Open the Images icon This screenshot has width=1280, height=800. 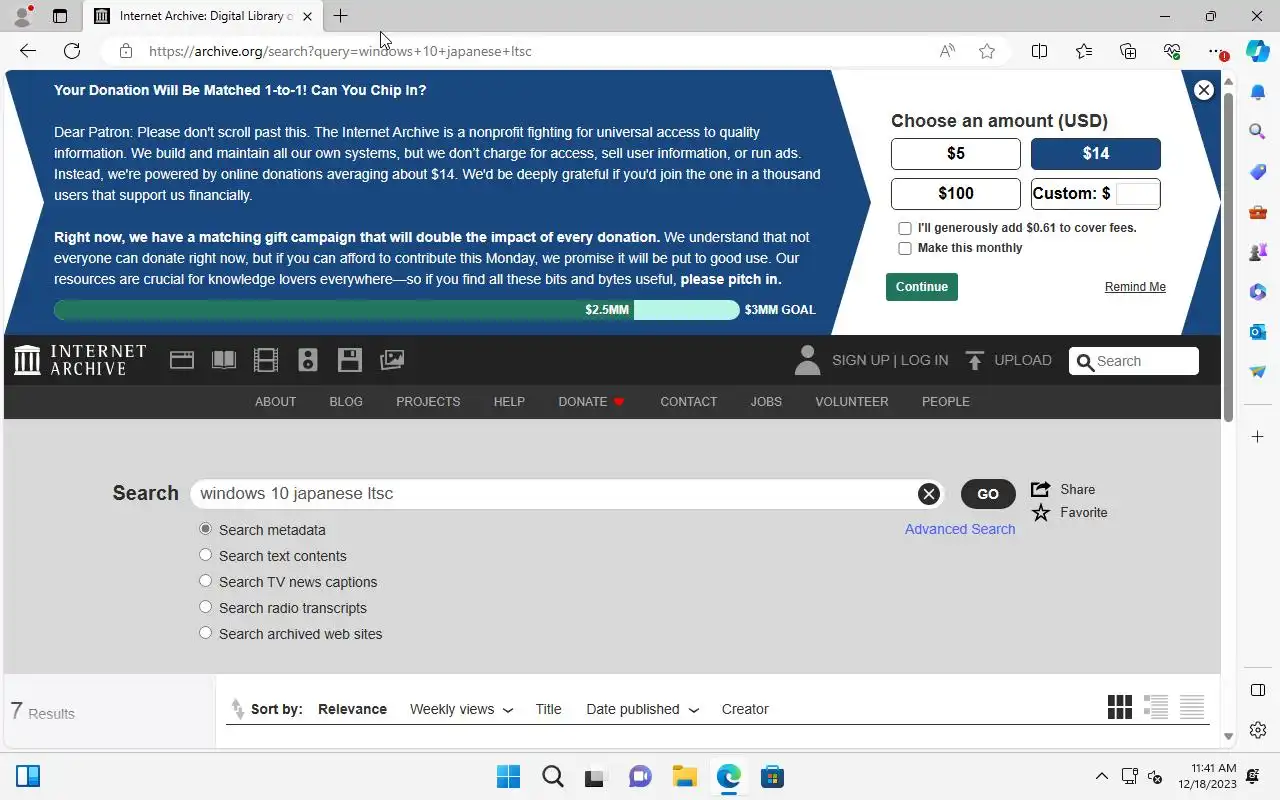point(392,360)
